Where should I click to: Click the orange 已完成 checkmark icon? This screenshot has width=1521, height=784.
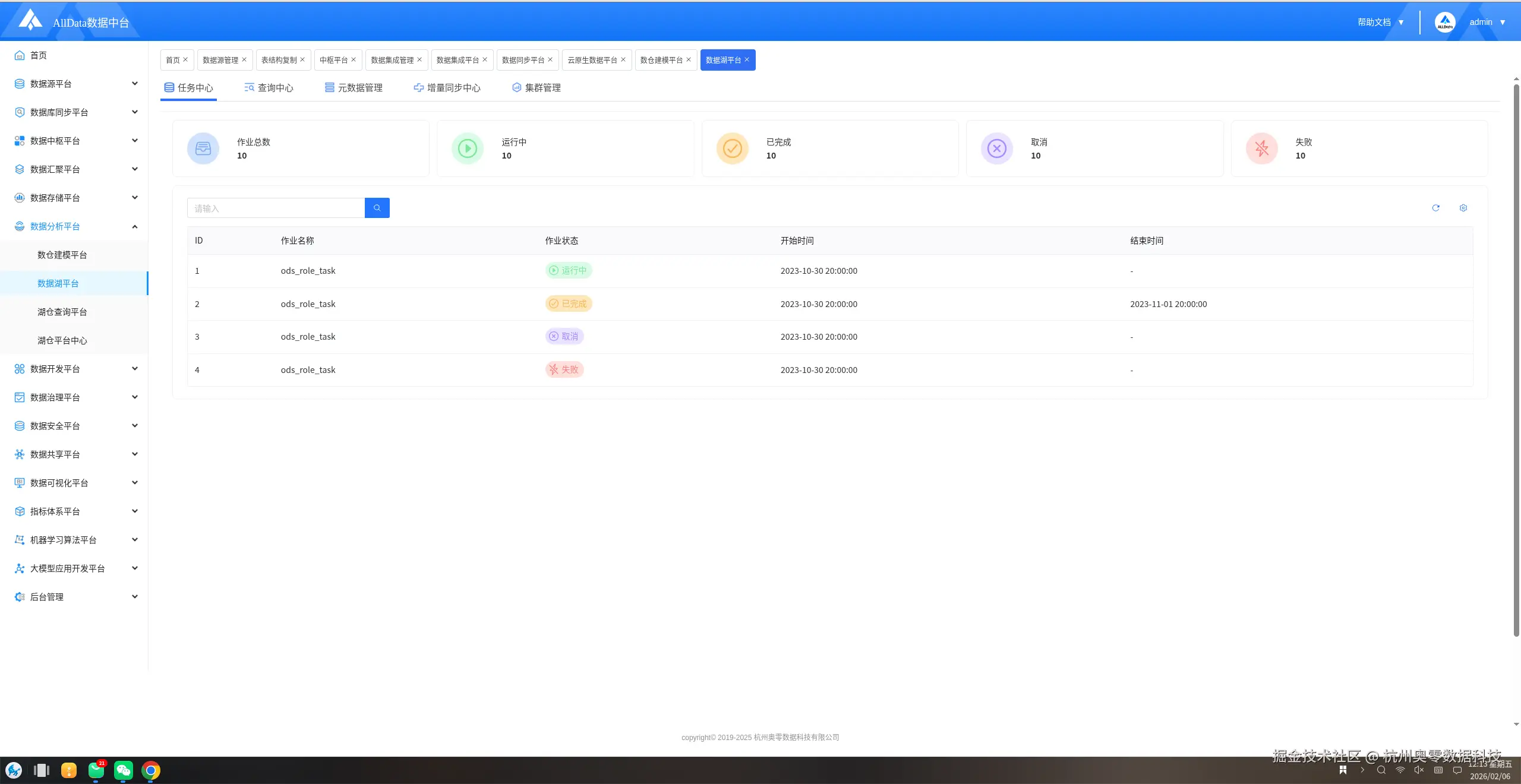coord(732,148)
